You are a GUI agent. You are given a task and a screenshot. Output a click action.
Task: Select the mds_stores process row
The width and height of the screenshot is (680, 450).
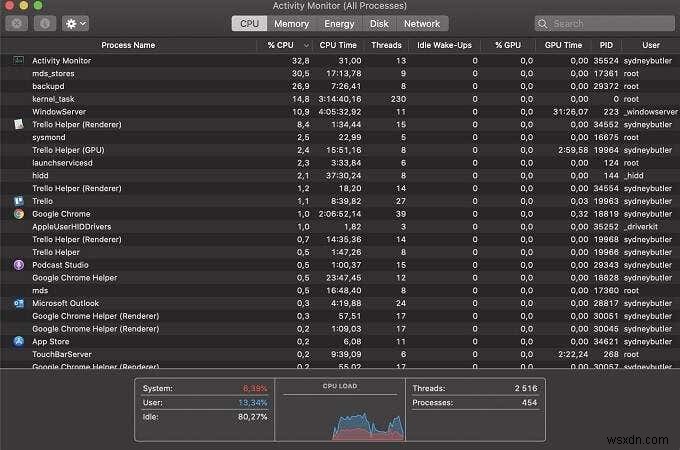point(340,73)
